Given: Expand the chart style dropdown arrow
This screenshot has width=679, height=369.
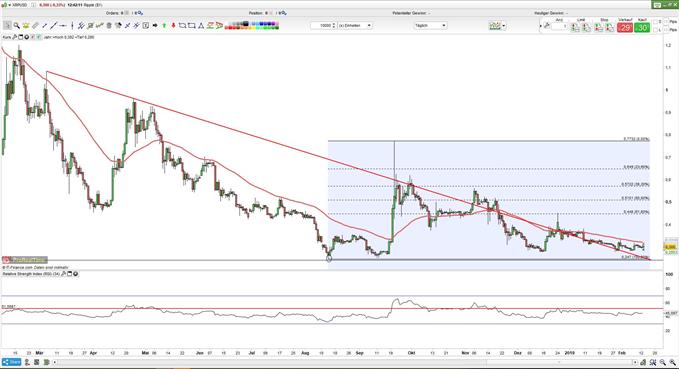Looking at the screenshot, I should pos(504,26).
